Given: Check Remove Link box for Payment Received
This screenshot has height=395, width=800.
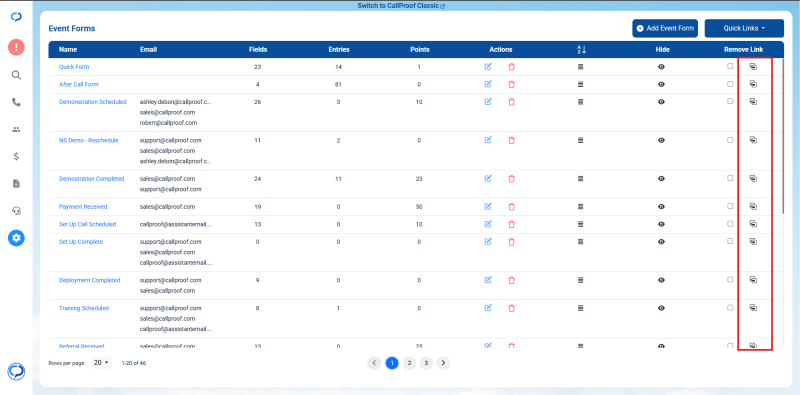Looking at the screenshot, I should point(730,206).
